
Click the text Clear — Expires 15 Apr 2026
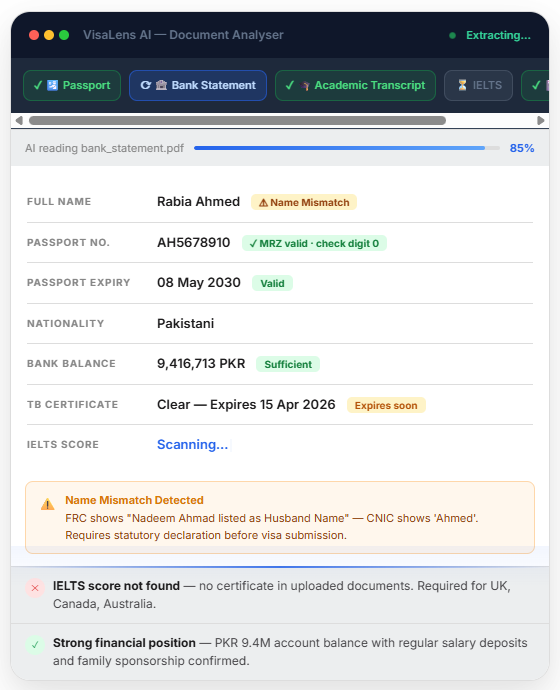point(246,404)
